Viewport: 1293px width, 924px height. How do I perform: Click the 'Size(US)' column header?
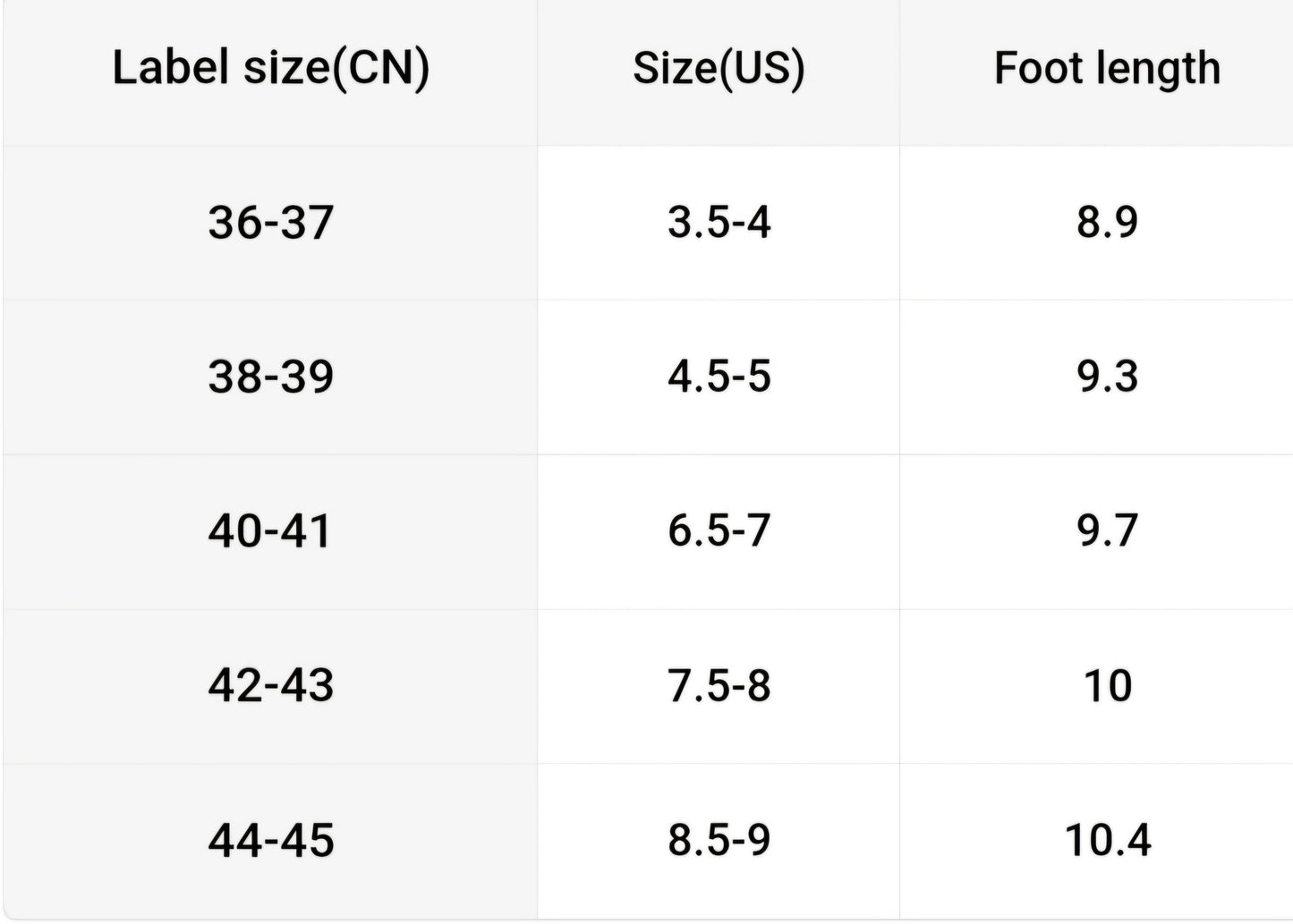click(x=719, y=69)
